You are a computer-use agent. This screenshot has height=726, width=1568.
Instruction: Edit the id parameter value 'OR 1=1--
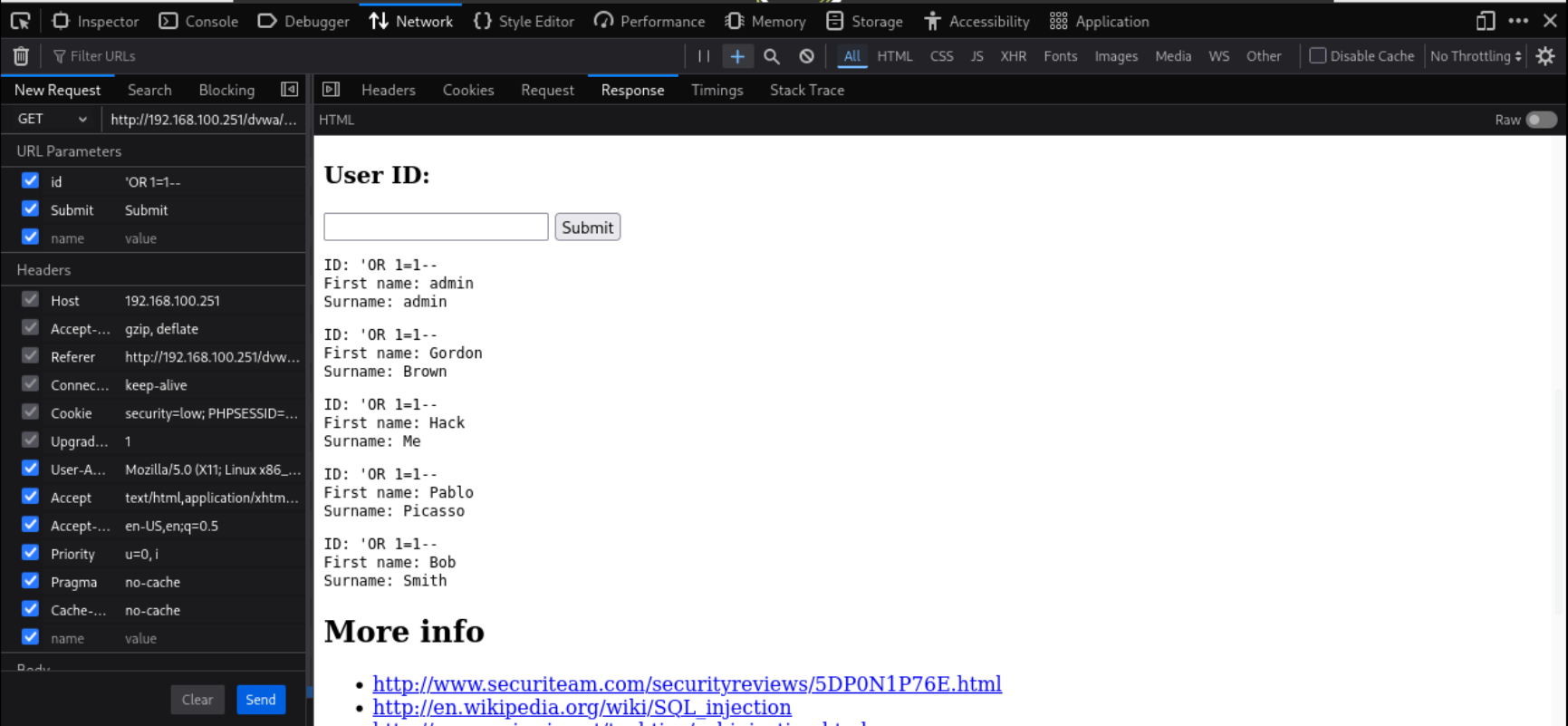[212, 182]
